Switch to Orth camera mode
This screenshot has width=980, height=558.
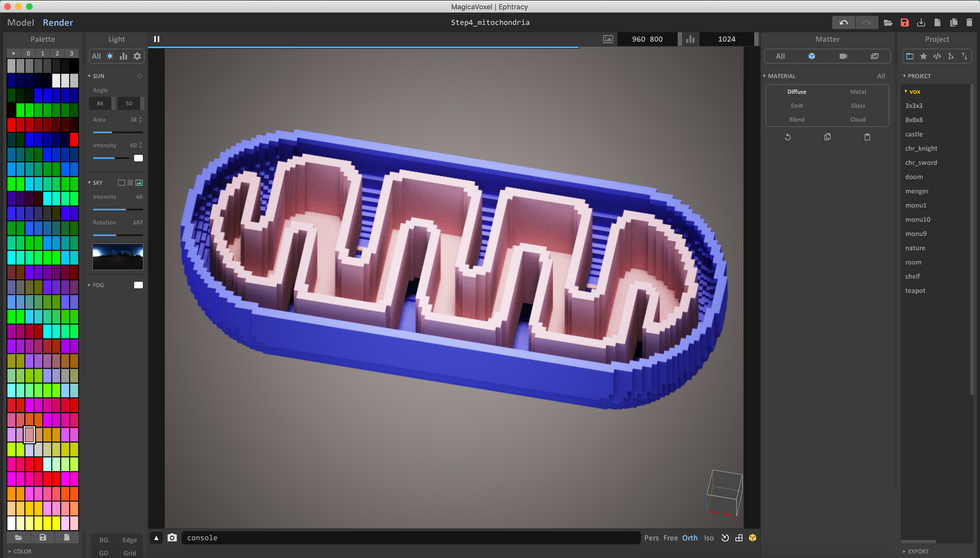(x=689, y=537)
